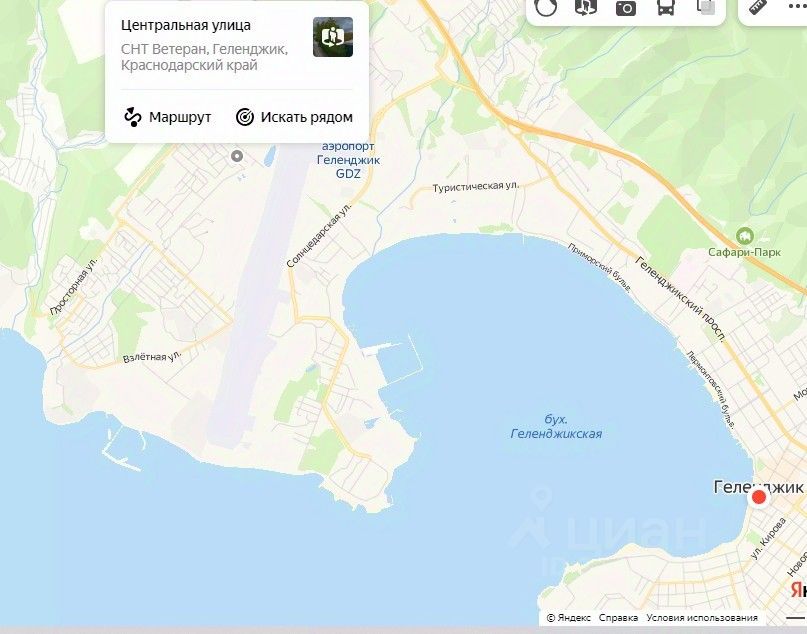Open the Центральная улица panorama thumbnail
Screen dimensions: 807x634
point(333,37)
